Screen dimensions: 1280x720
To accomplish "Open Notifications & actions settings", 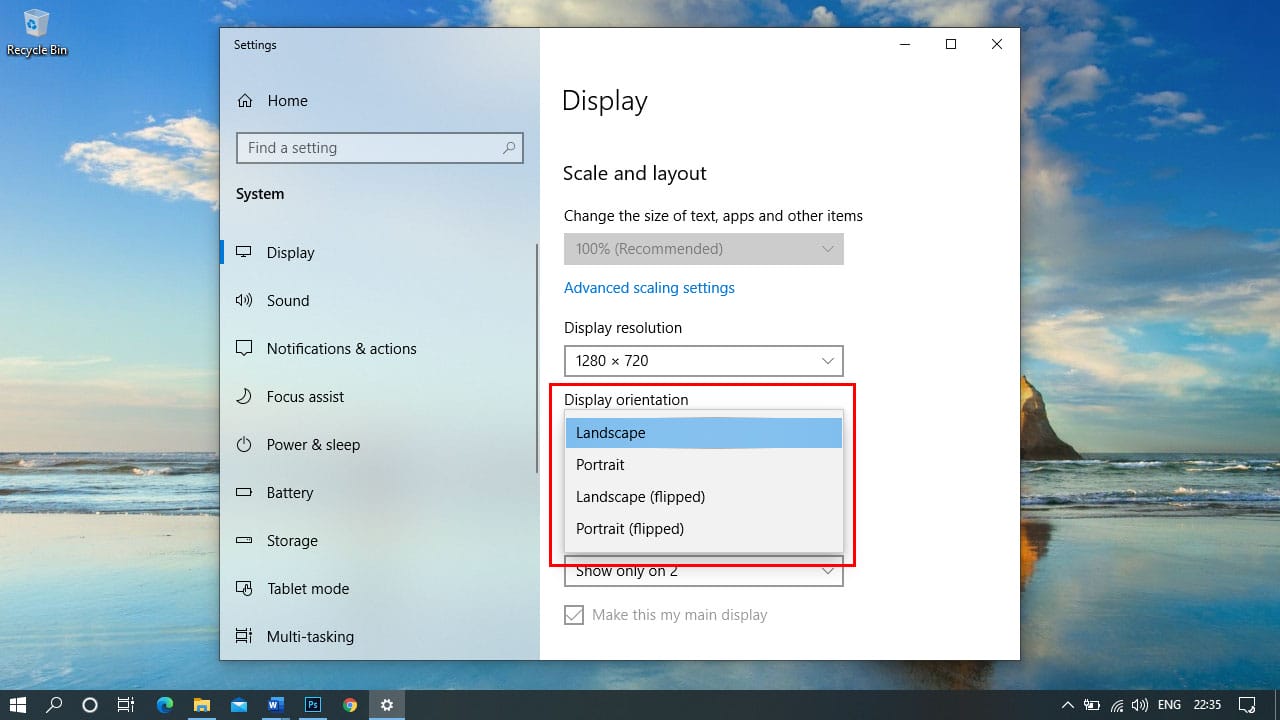I will pyautogui.click(x=341, y=349).
